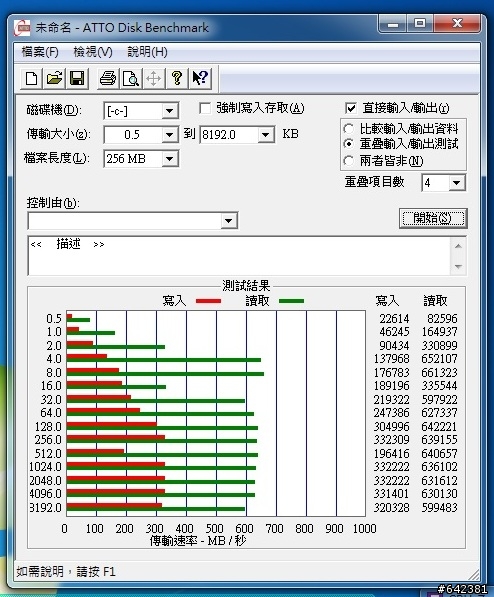Click the New file toolbar icon
The image size is (494, 597).
point(31,79)
